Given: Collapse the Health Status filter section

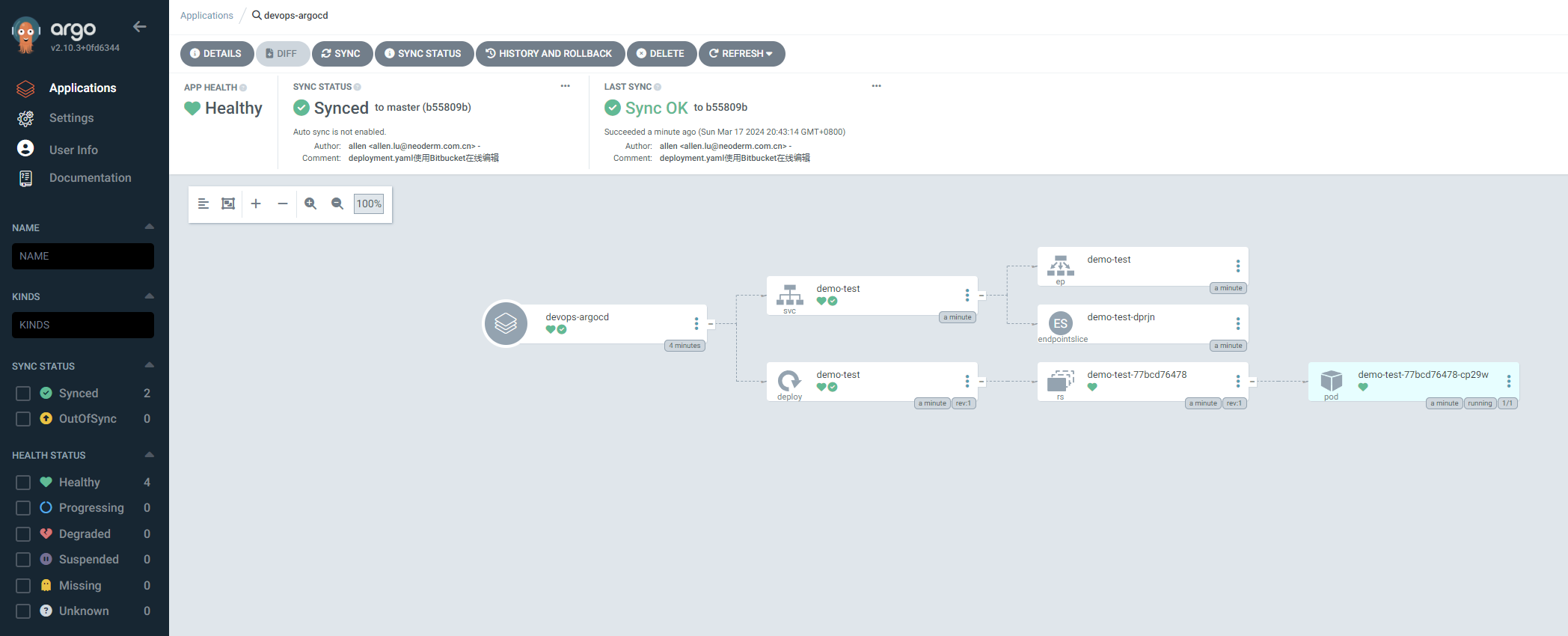Looking at the screenshot, I should click(x=149, y=455).
